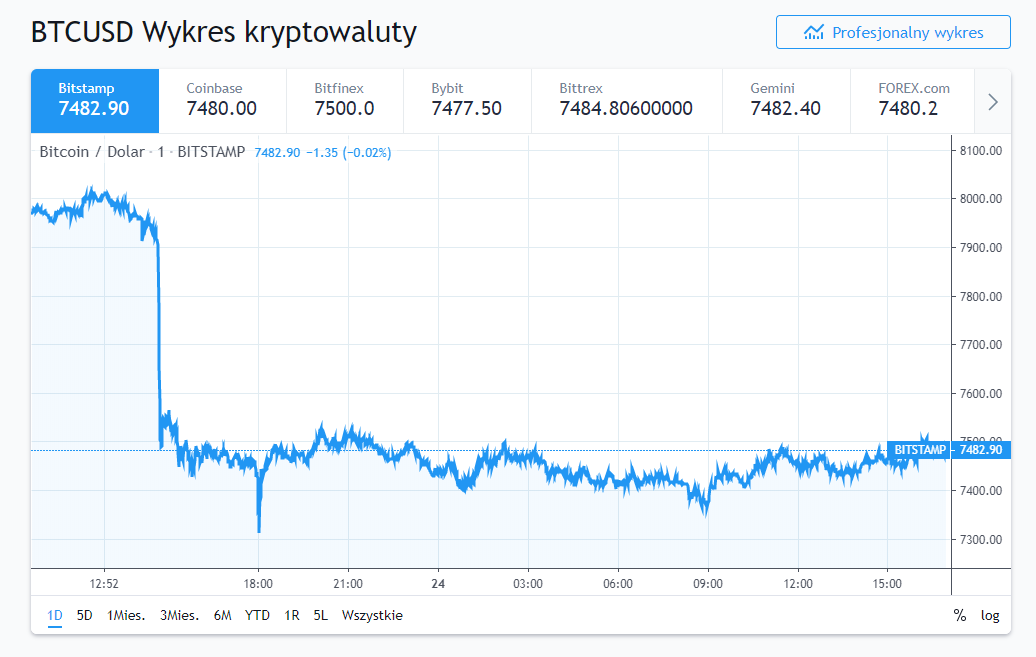The image size is (1036, 657).
Task: Open the Bittrex exchange tab
Action: click(627, 101)
